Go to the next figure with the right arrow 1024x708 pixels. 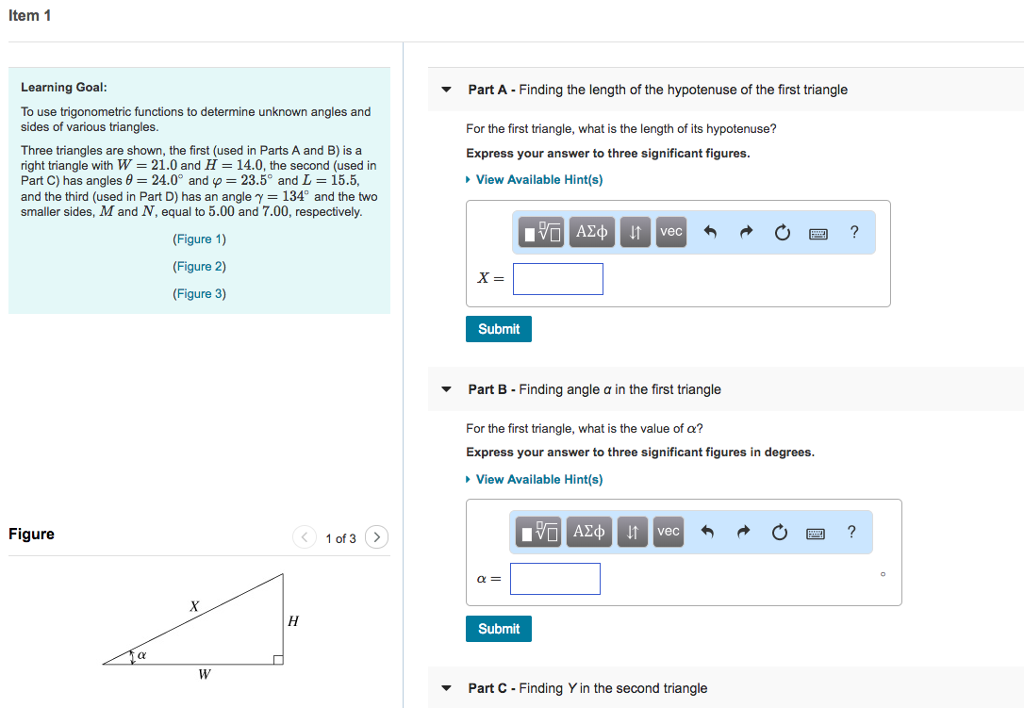coord(376,537)
